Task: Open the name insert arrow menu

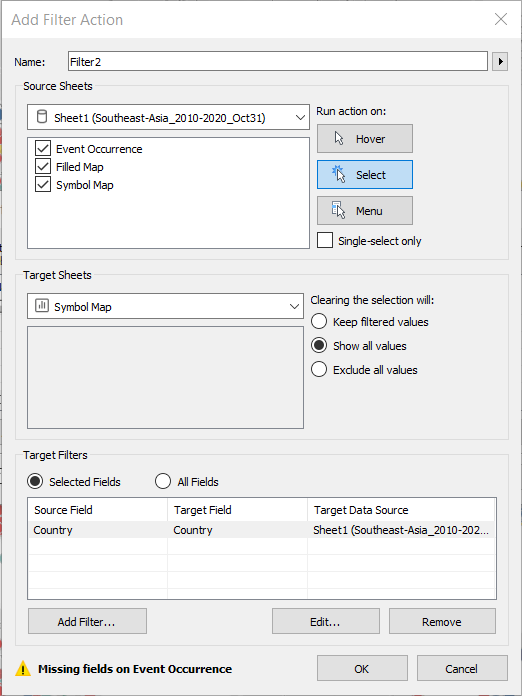Action: point(500,61)
